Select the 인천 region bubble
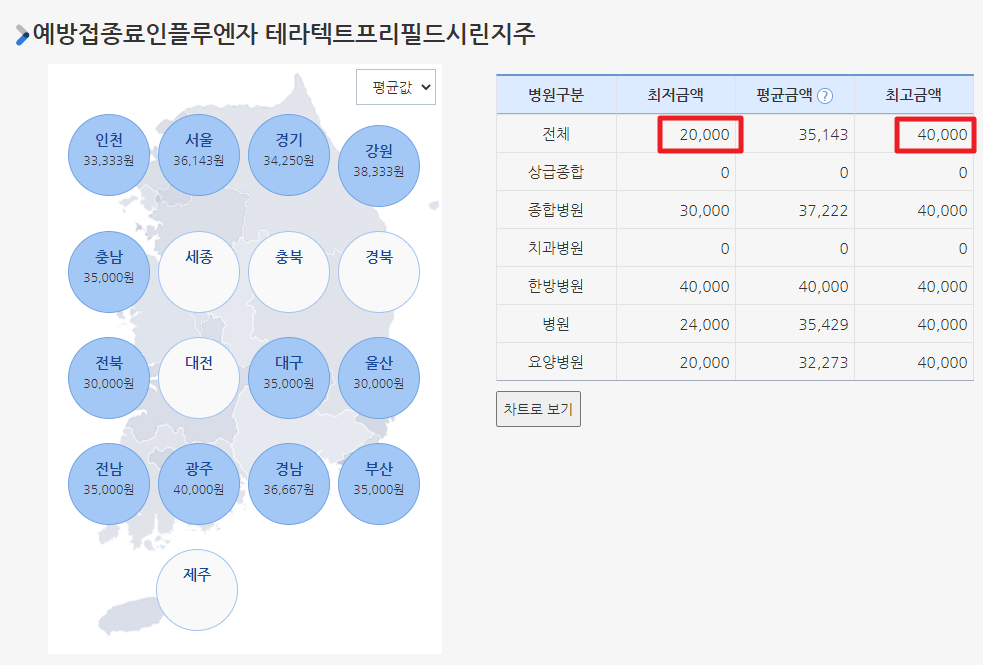Image resolution: width=983 pixels, height=665 pixels. point(108,155)
